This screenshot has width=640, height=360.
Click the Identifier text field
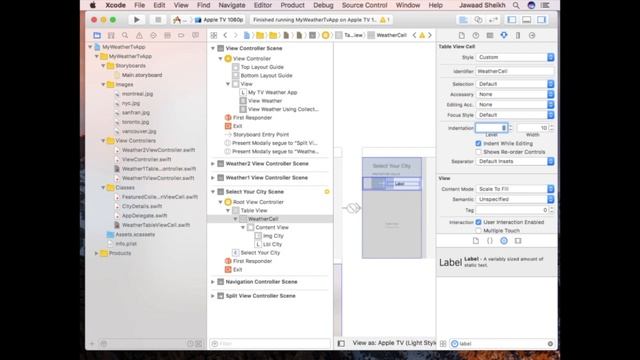515,71
